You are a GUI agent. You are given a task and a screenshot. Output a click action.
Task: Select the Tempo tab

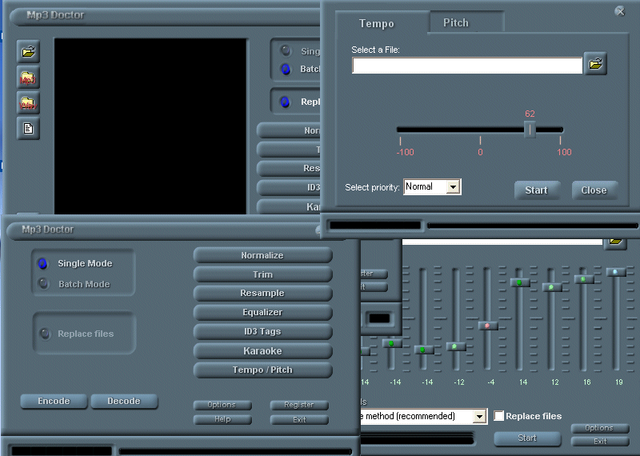click(x=376, y=23)
